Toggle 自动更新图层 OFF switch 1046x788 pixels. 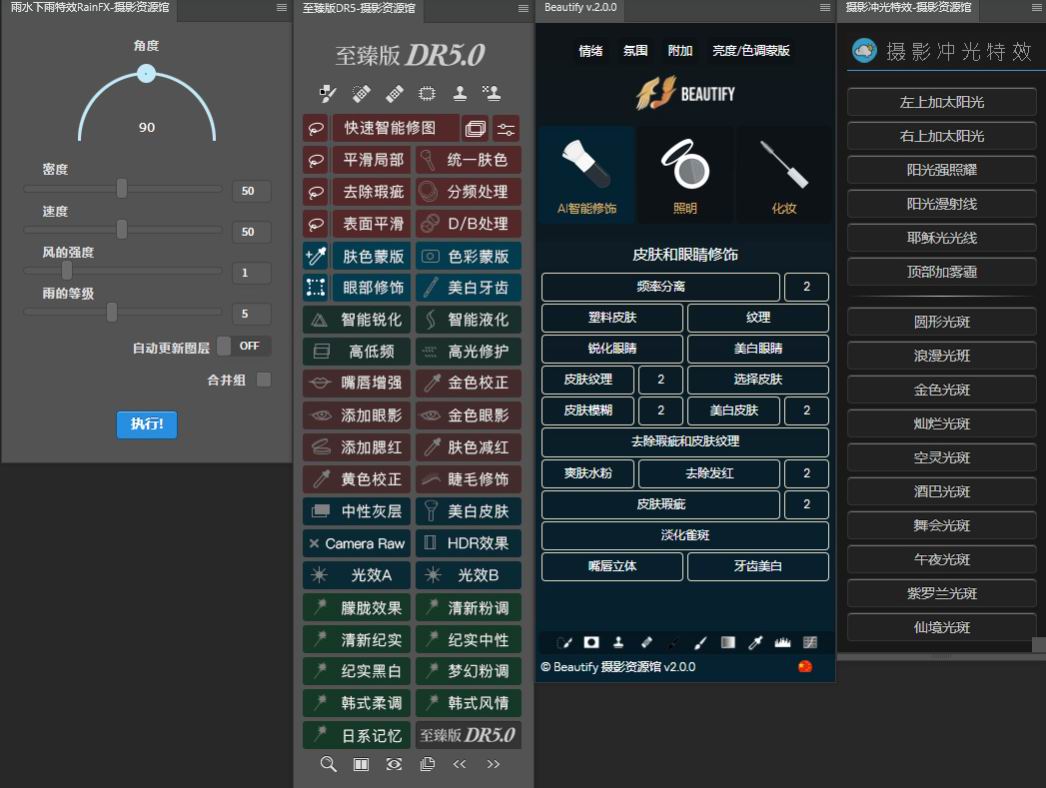(245, 346)
